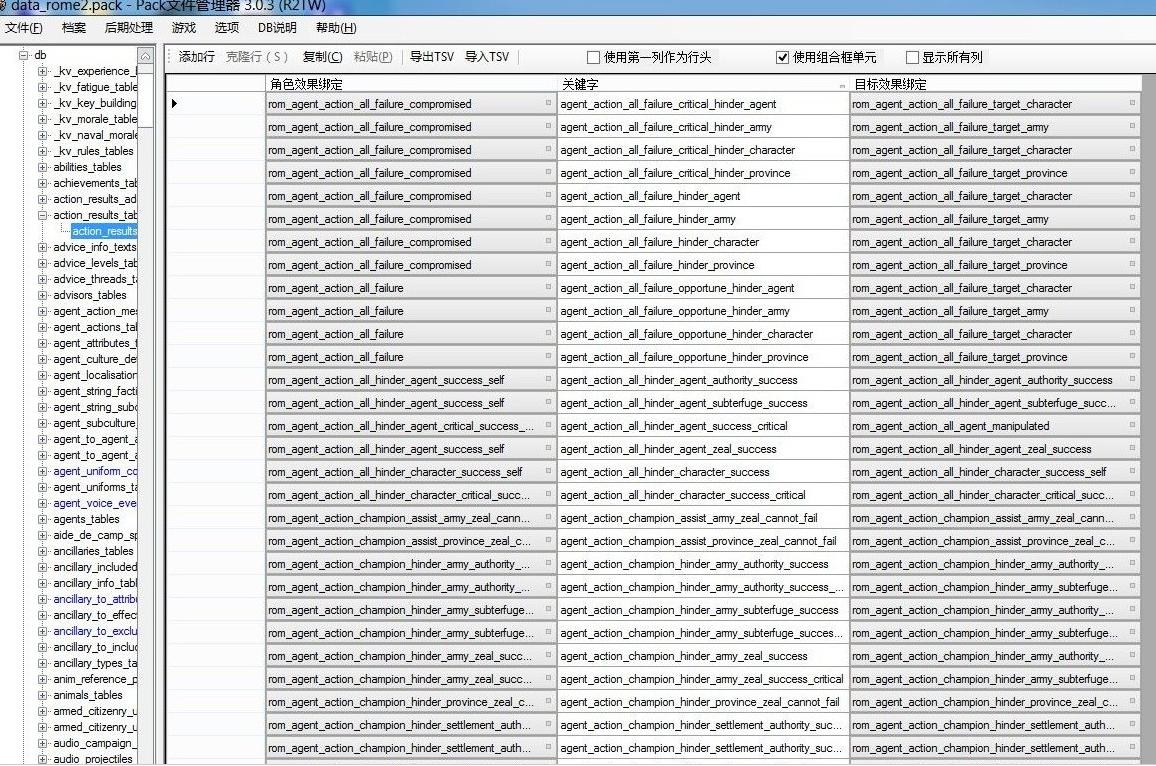Click the first row selector arrow

(175, 104)
